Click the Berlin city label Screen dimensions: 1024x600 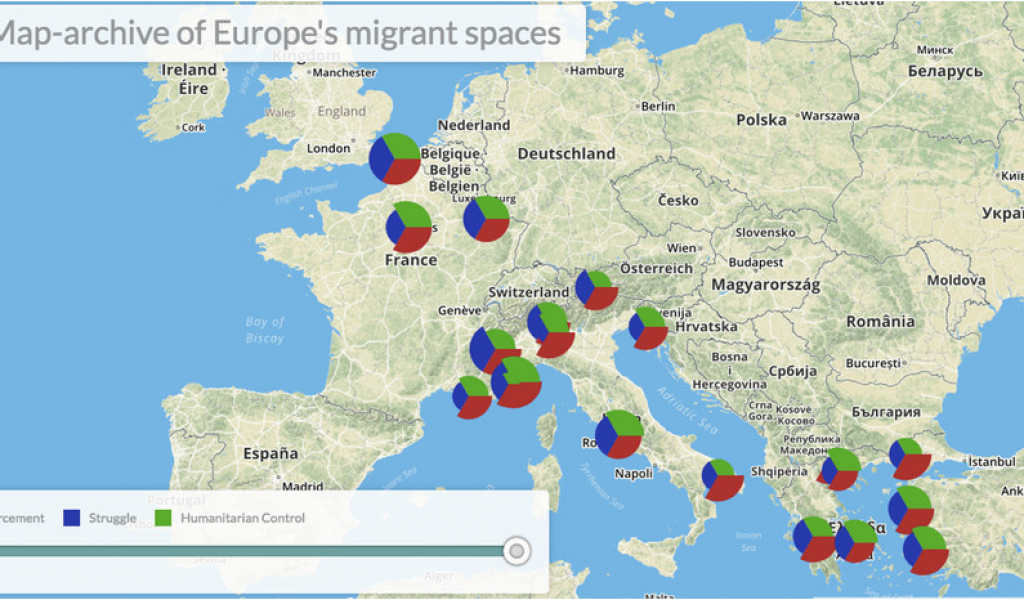point(658,106)
